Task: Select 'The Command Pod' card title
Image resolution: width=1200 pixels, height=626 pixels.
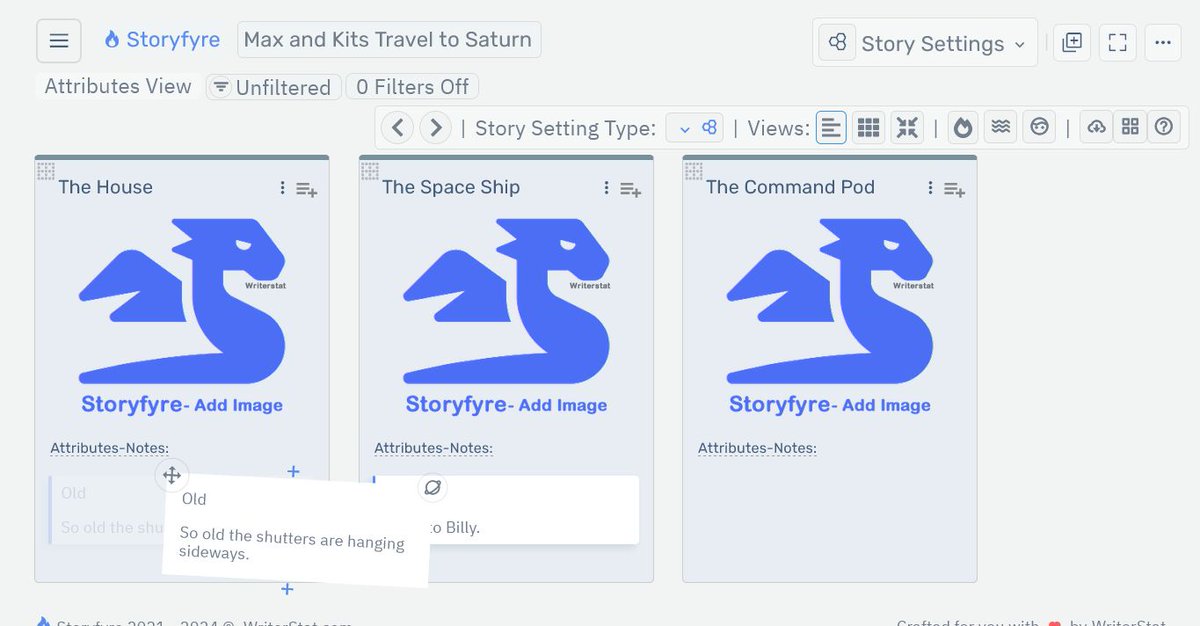Action: pos(790,187)
